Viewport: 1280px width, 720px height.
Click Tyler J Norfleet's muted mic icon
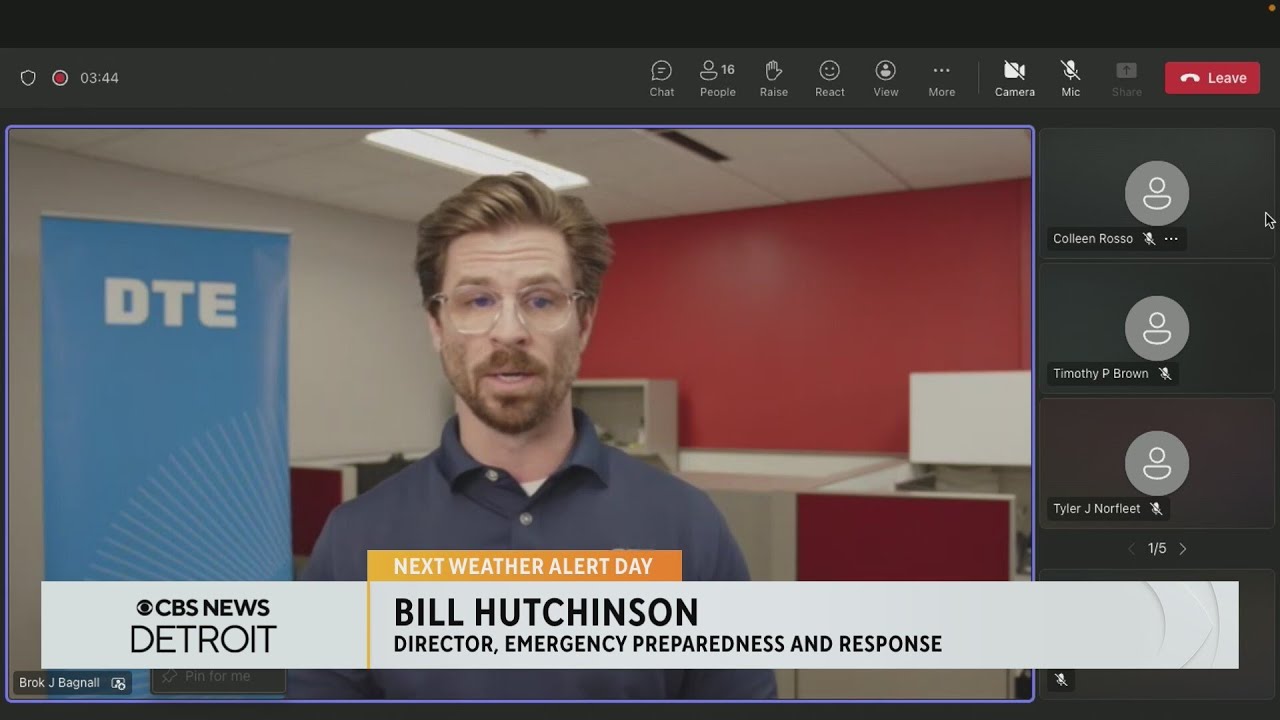tap(1156, 509)
